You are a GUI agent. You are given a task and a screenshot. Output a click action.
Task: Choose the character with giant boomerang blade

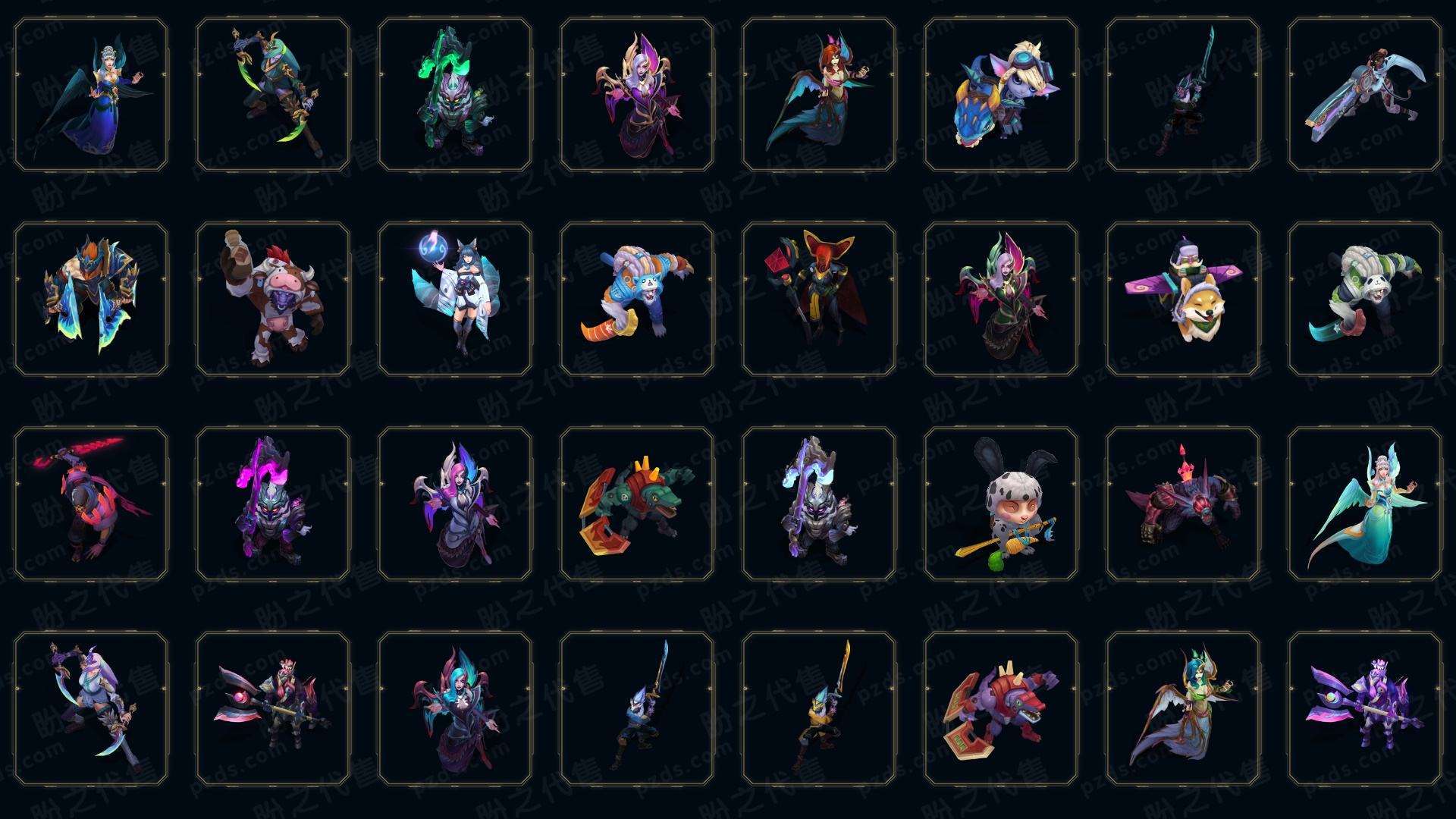tap(1365, 94)
